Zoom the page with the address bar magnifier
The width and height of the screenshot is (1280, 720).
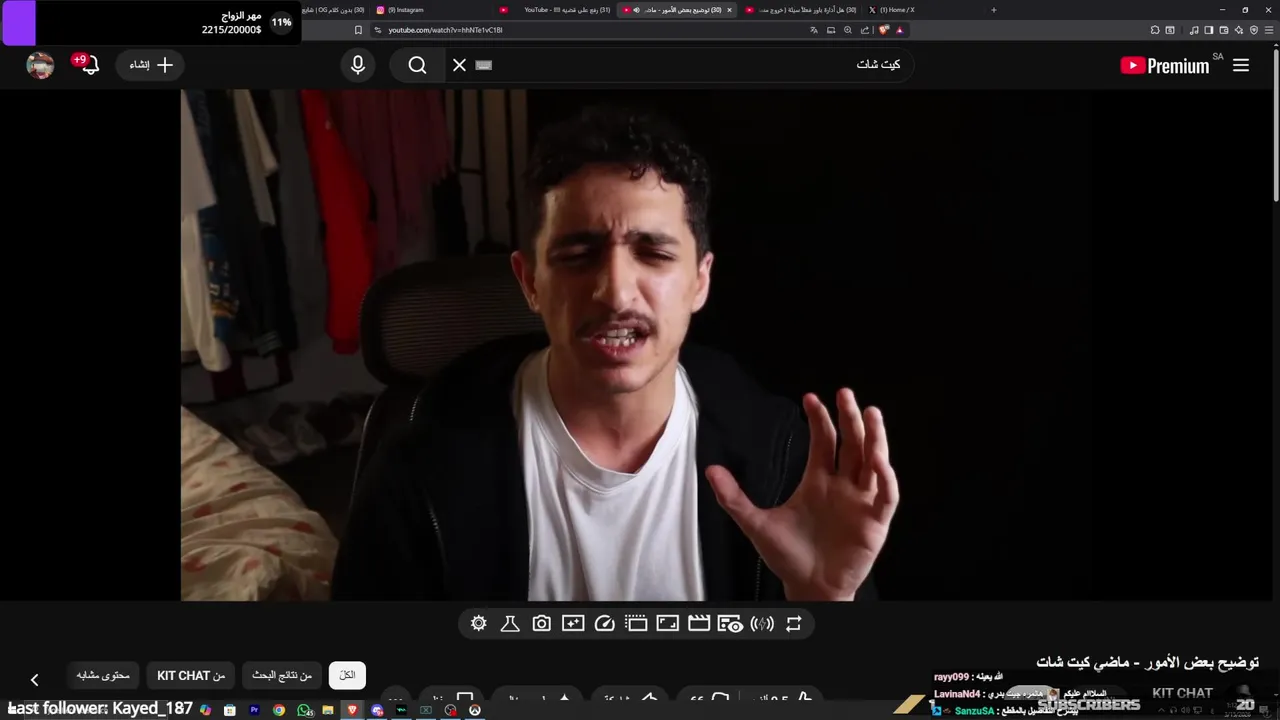(848, 30)
